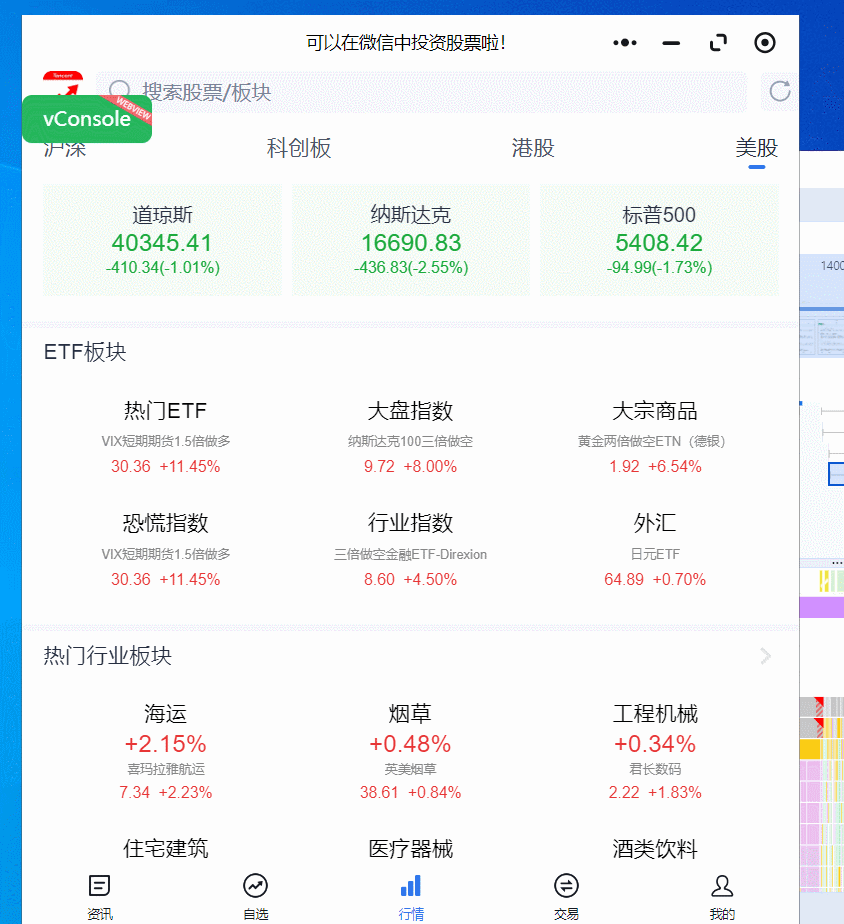This screenshot has width=844, height=924.
Task: Select the 美股 tab
Action: [x=756, y=148]
